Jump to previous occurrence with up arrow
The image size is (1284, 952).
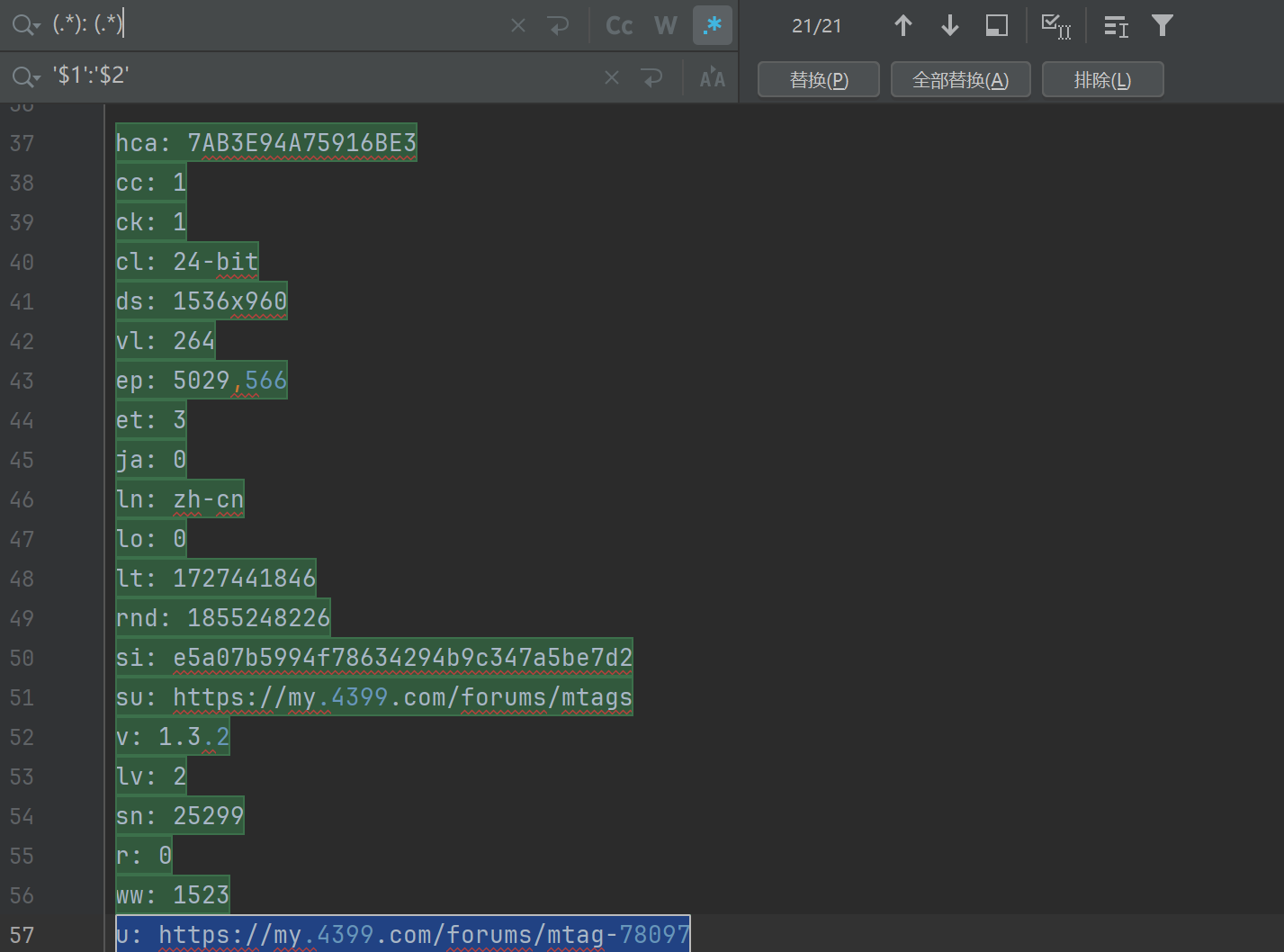pos(902,25)
